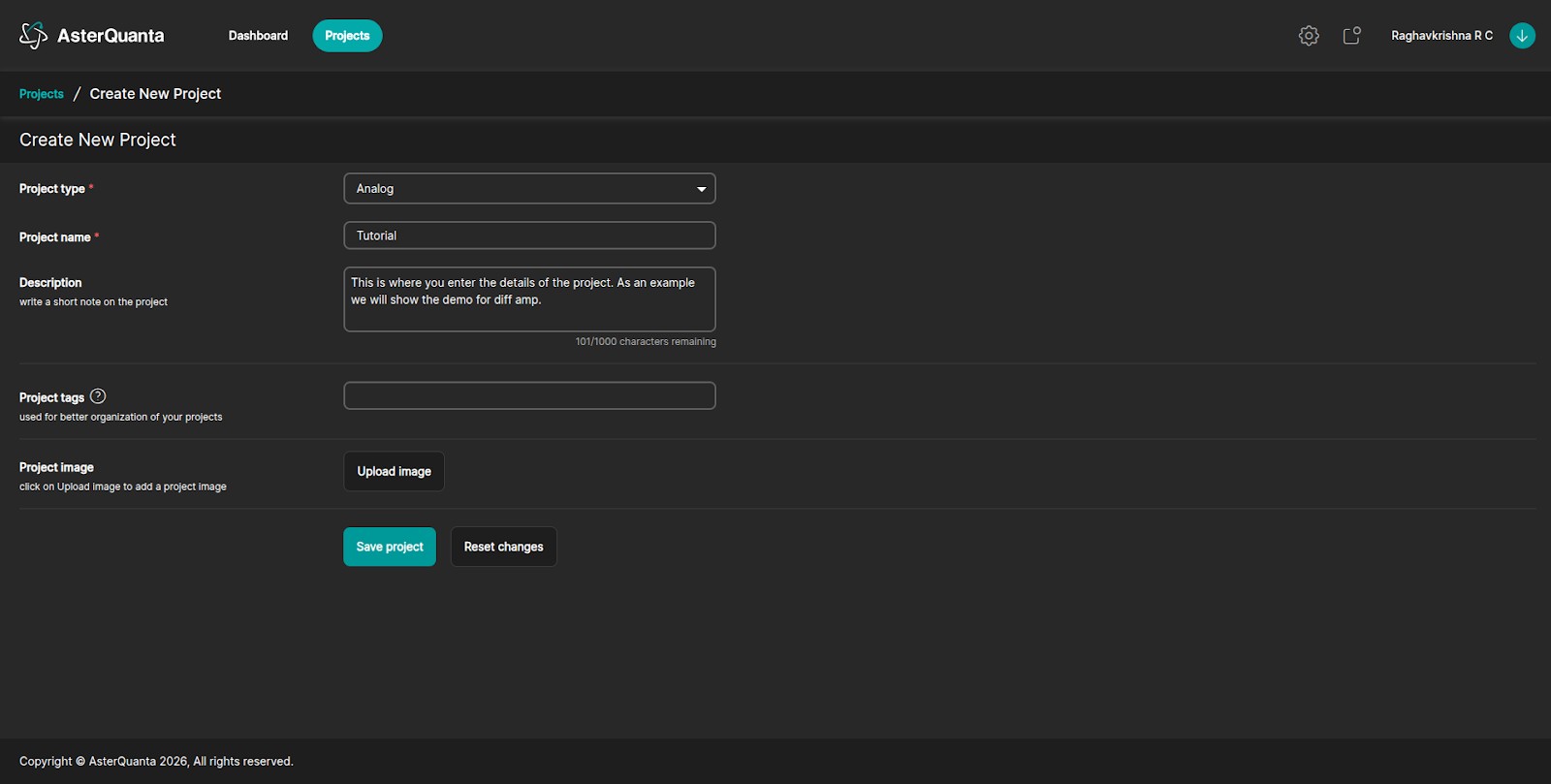
Task: Go back via Projects breadcrumb link
Action: [42, 94]
